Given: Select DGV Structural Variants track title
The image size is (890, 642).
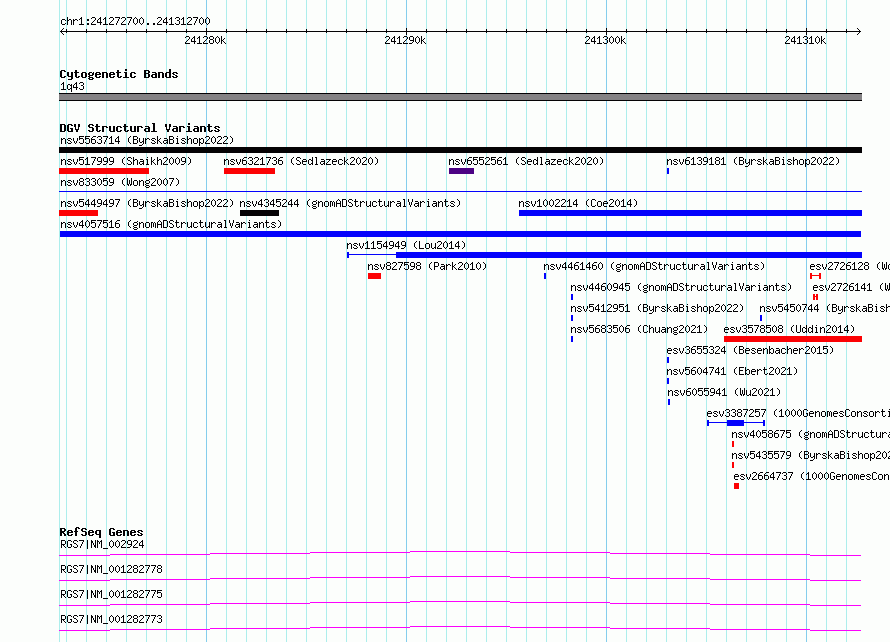Looking at the screenshot, I should 140,128.
